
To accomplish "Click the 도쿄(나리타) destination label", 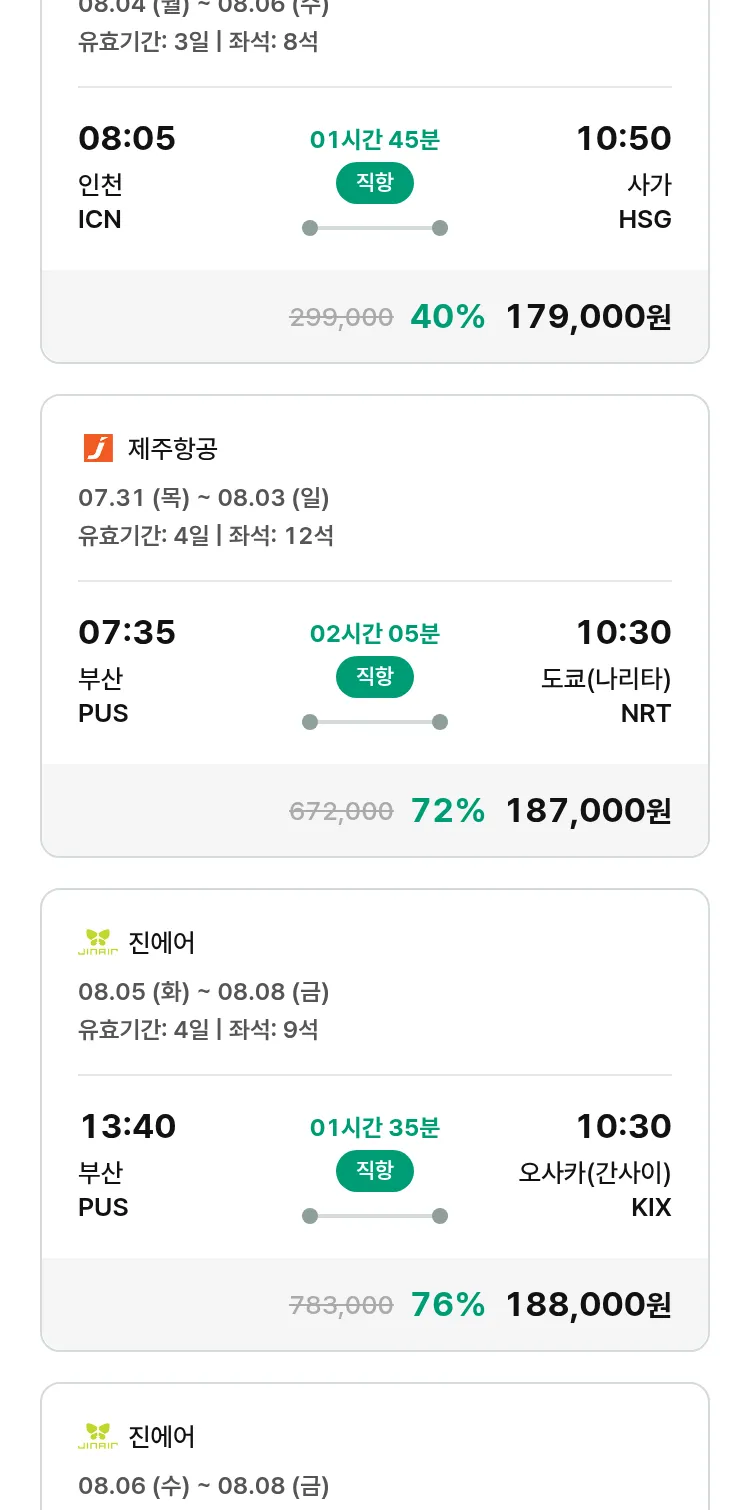I will coord(606,678).
